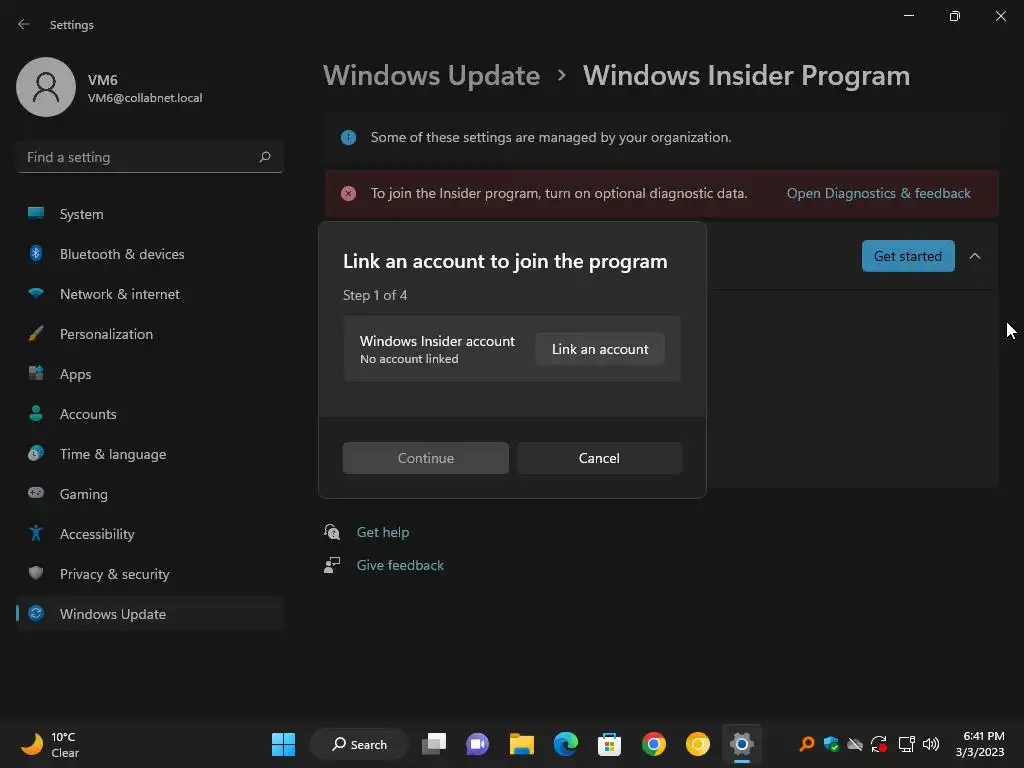Click the Windows Update sync icon
The width and height of the screenshot is (1024, 768).
tap(36, 613)
